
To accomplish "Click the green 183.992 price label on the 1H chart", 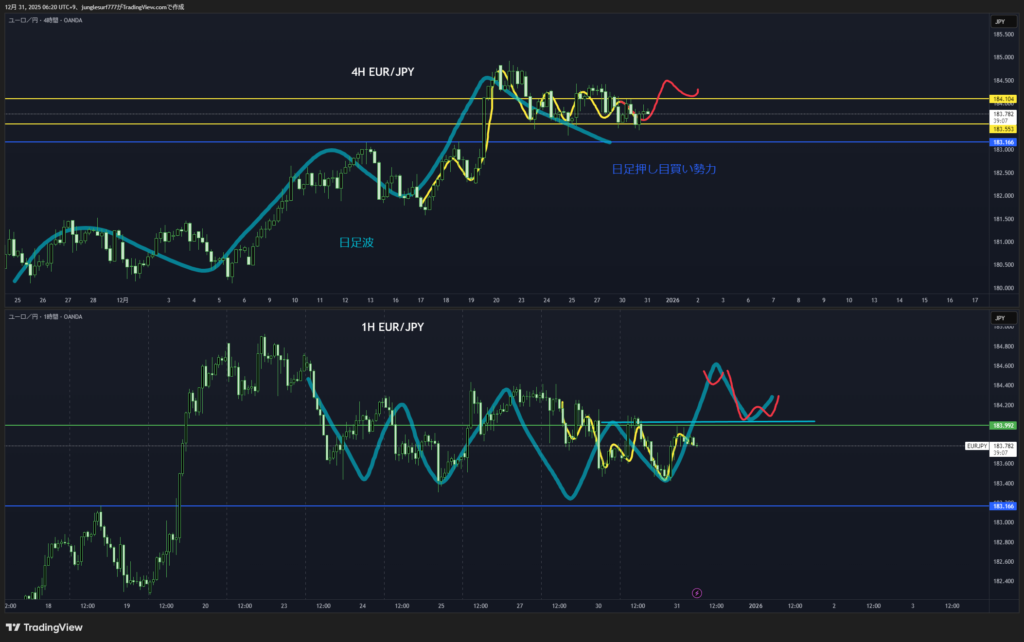I will pos(1003,425).
